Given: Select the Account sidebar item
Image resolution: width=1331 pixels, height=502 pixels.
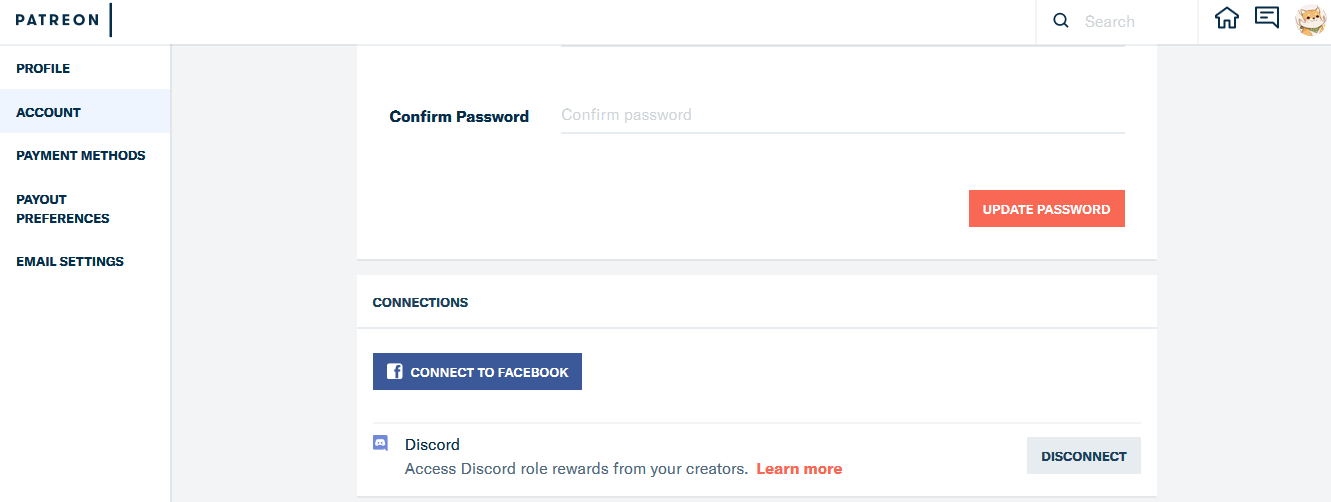Looking at the screenshot, I should 48,112.
